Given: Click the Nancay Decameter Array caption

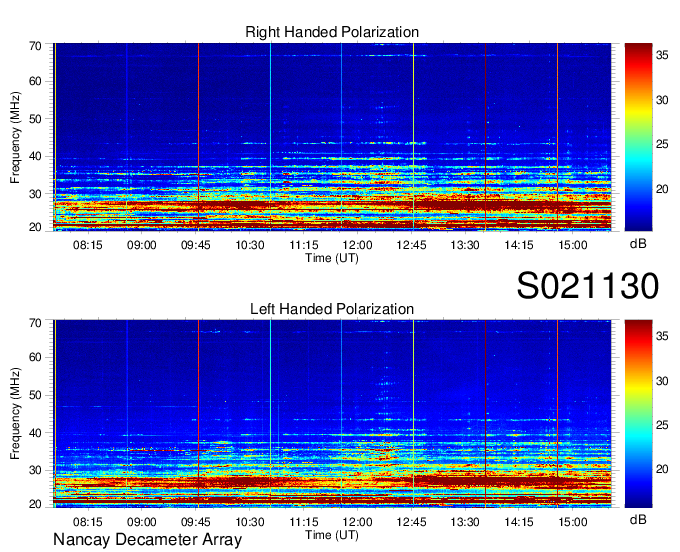Looking at the screenshot, I should pyautogui.click(x=147, y=540).
